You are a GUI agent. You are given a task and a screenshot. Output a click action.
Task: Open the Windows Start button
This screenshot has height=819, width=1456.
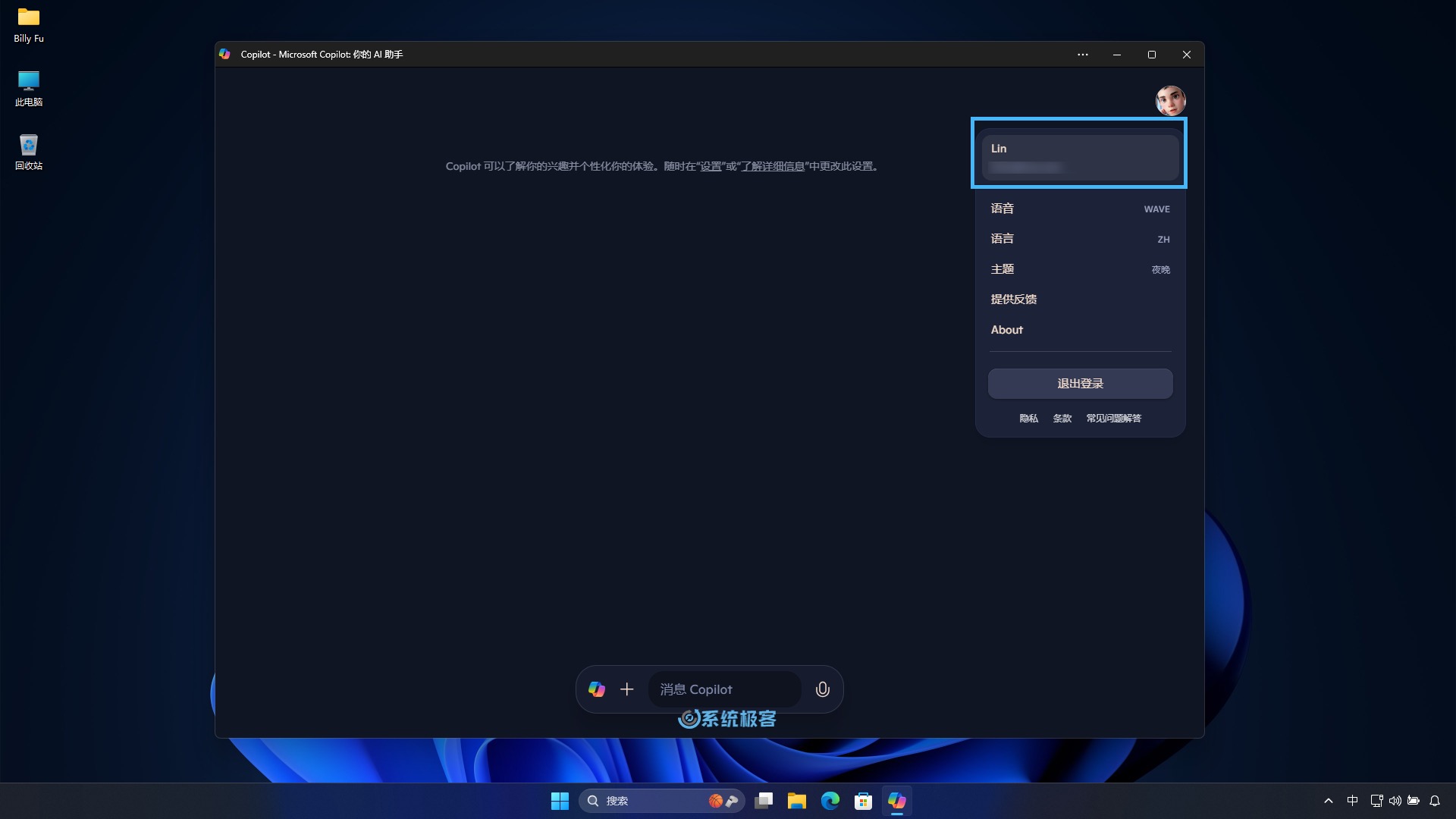pyautogui.click(x=560, y=801)
